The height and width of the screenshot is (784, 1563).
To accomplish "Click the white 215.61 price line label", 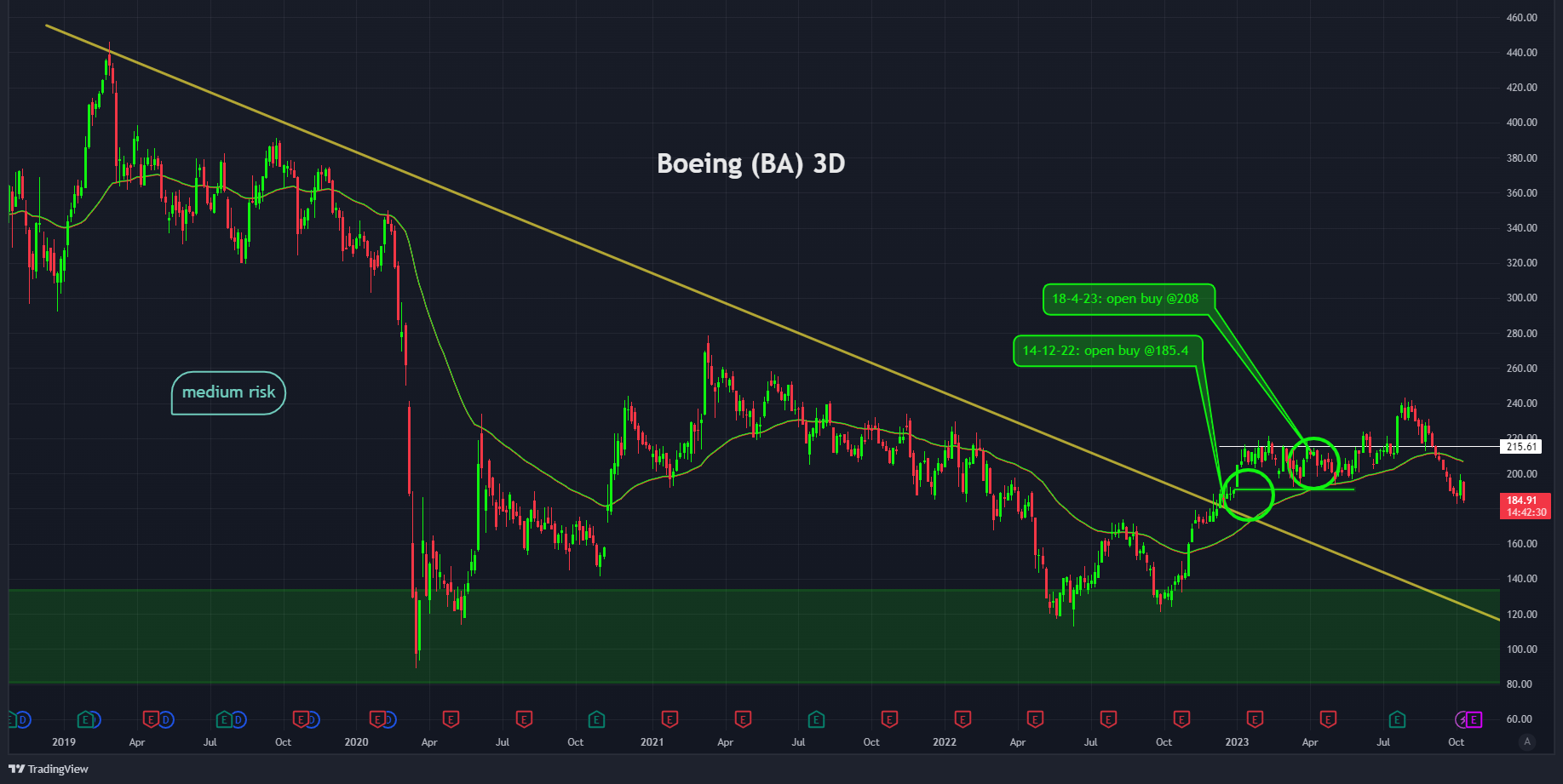I will coord(1522,447).
